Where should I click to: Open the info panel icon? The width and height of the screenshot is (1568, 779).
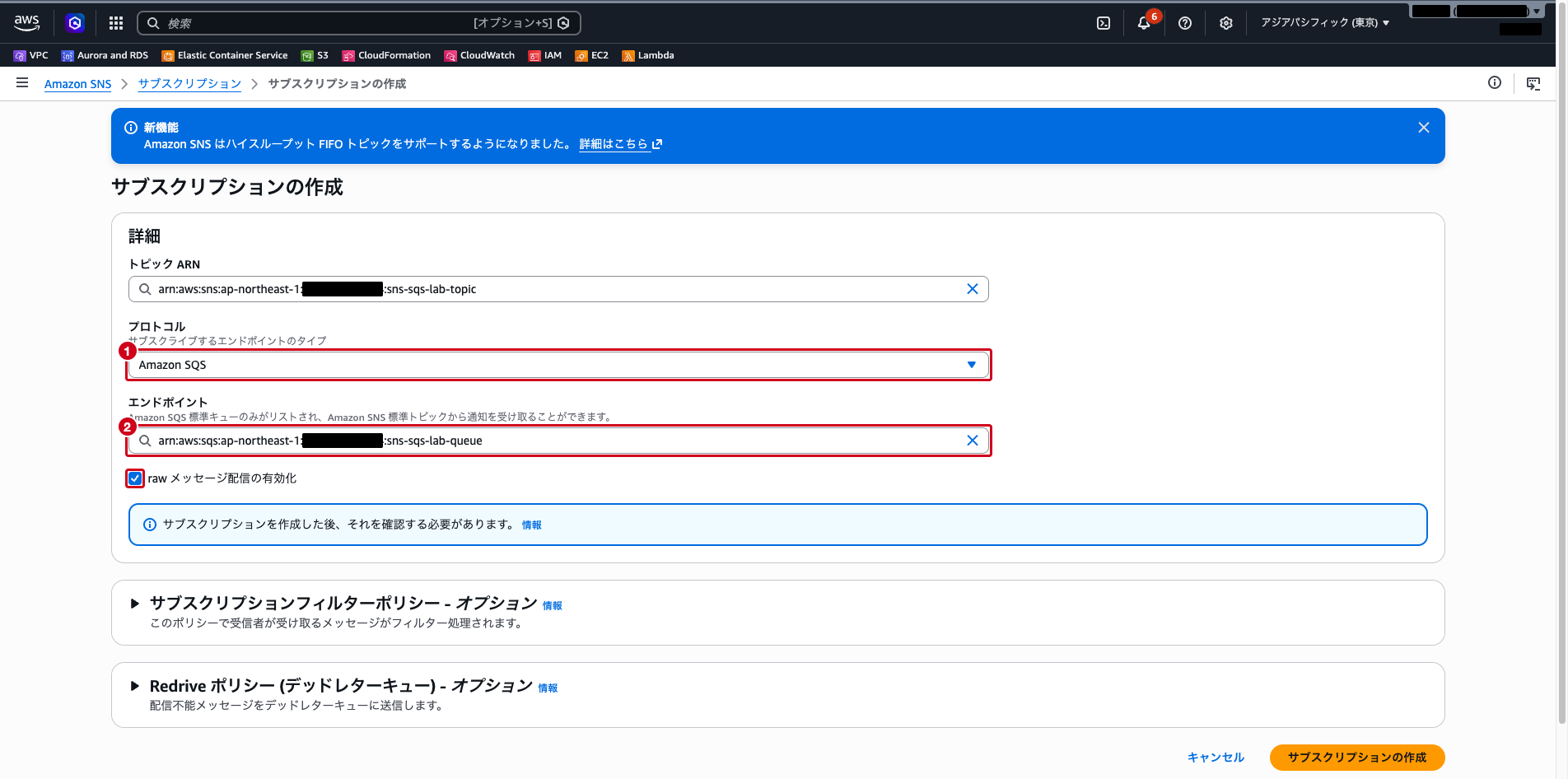pos(1495,82)
